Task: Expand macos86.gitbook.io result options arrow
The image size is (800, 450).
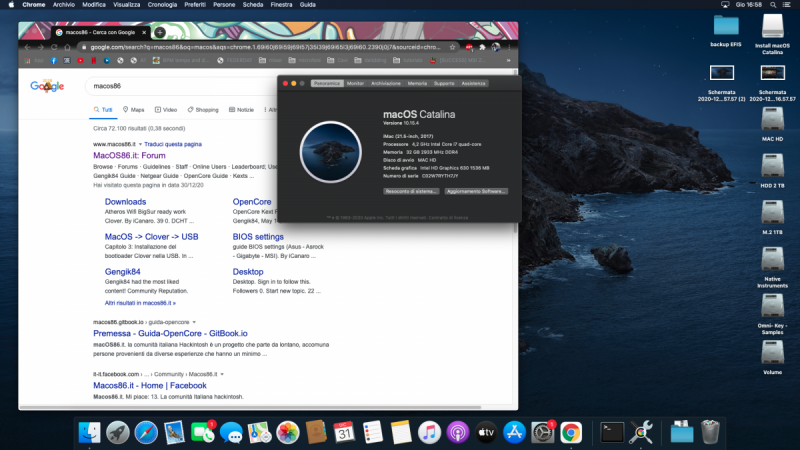Action: pyautogui.click(x=194, y=322)
